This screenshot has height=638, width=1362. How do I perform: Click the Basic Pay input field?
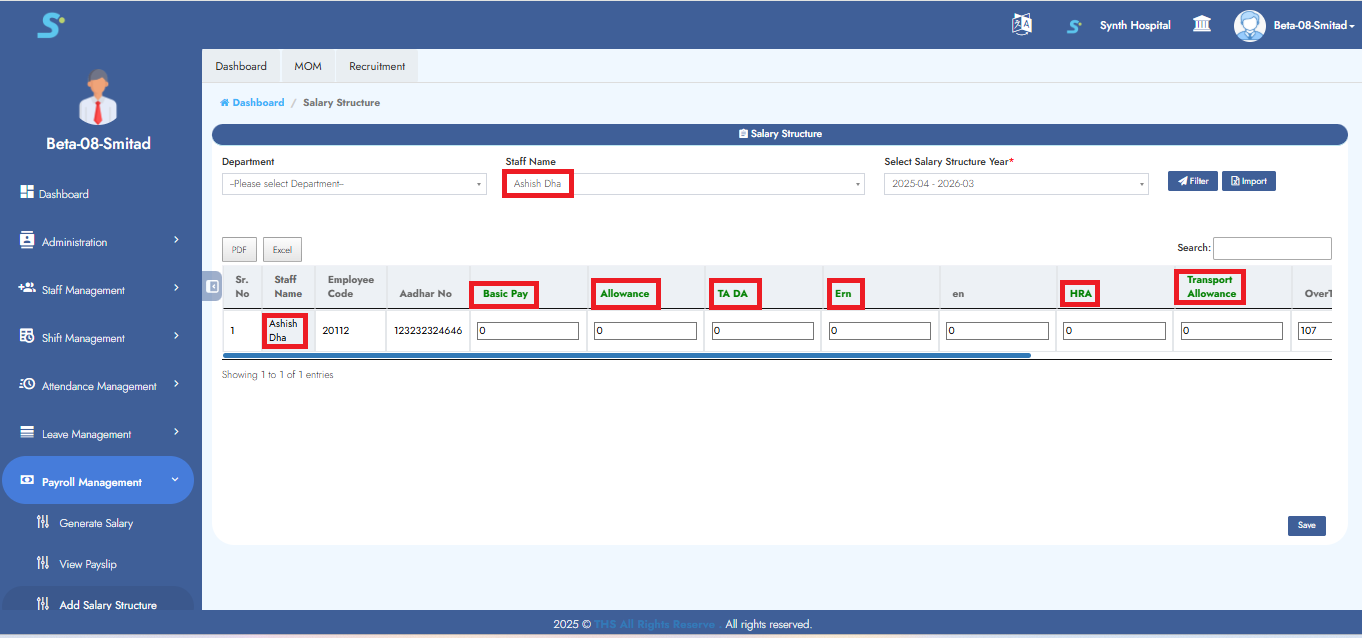[527, 331]
